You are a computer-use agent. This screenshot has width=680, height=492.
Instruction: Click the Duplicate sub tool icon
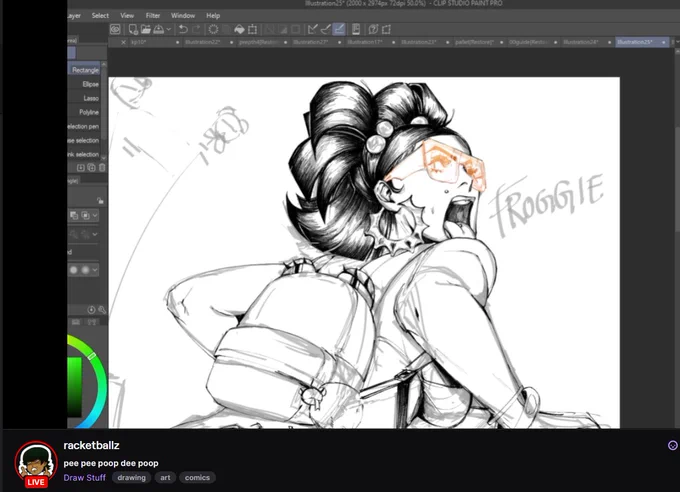[x=92, y=167]
